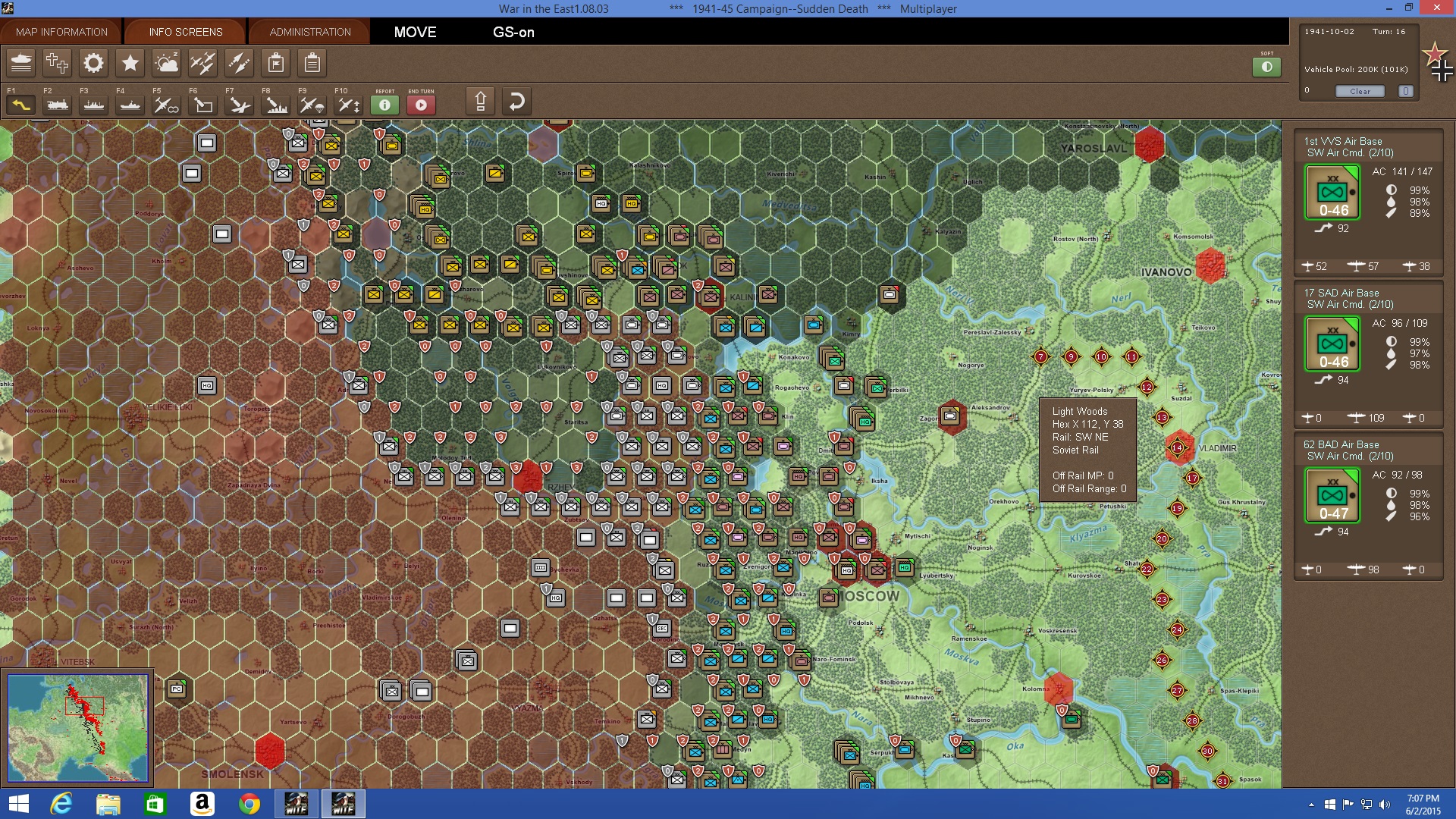Click the red END TURN button

tap(421, 105)
